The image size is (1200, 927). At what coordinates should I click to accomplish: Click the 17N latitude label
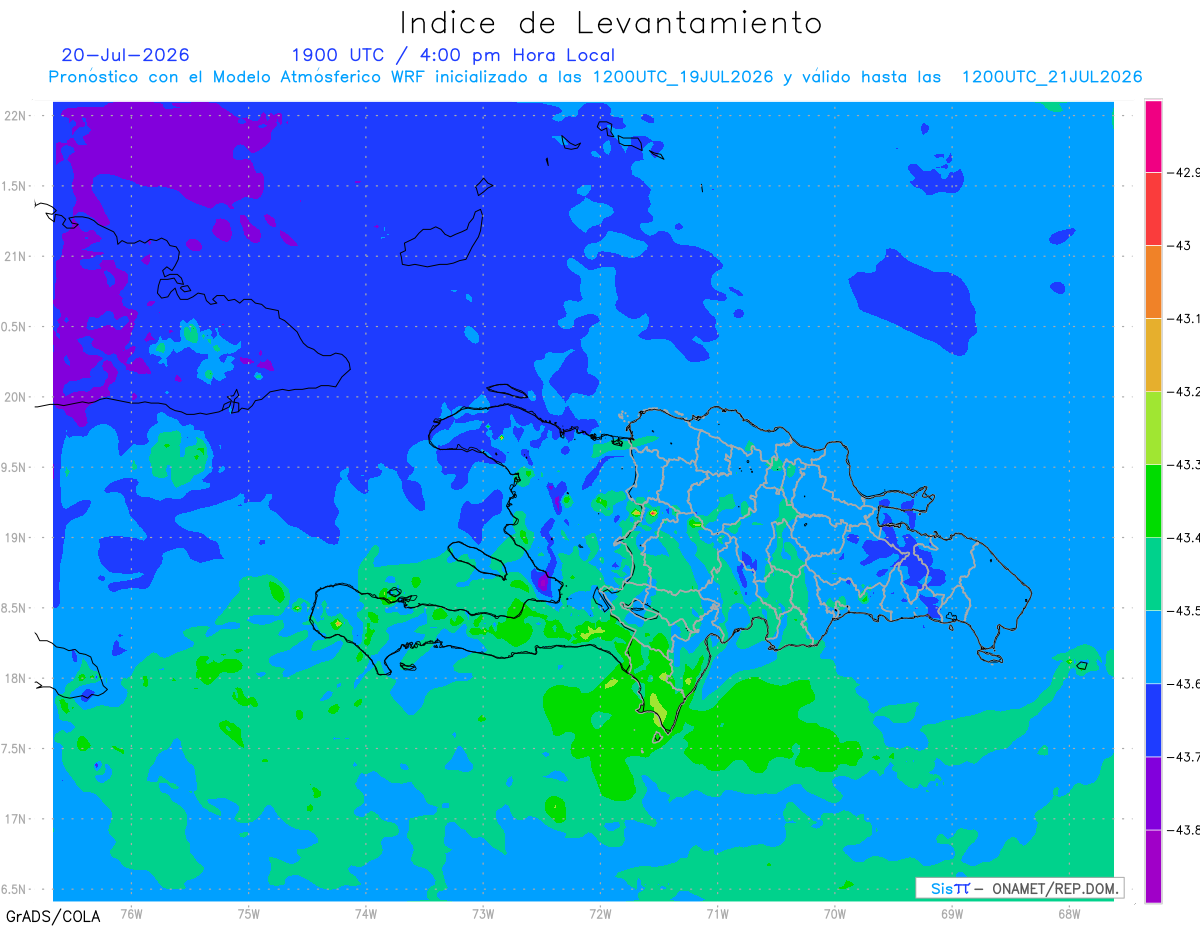pyautogui.click(x=14, y=819)
